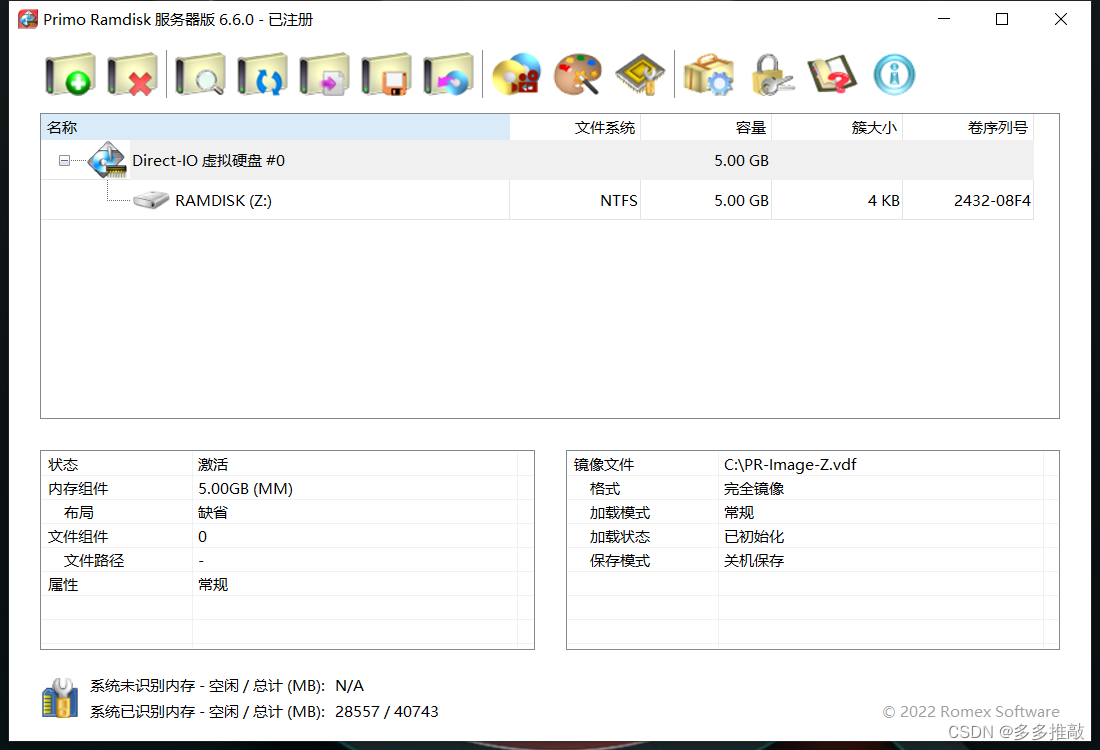This screenshot has width=1100, height=750.
Task: Open the password lock security tool
Action: 772,73
